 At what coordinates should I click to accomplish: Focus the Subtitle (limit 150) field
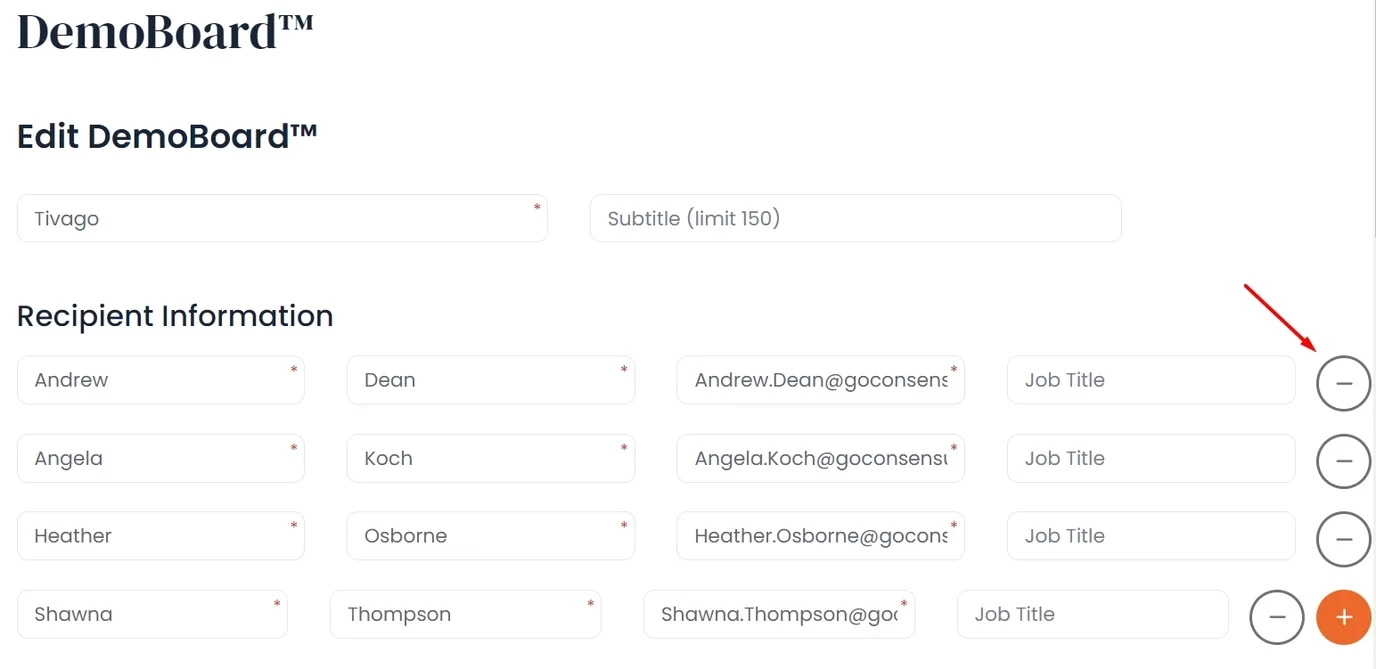(855, 218)
